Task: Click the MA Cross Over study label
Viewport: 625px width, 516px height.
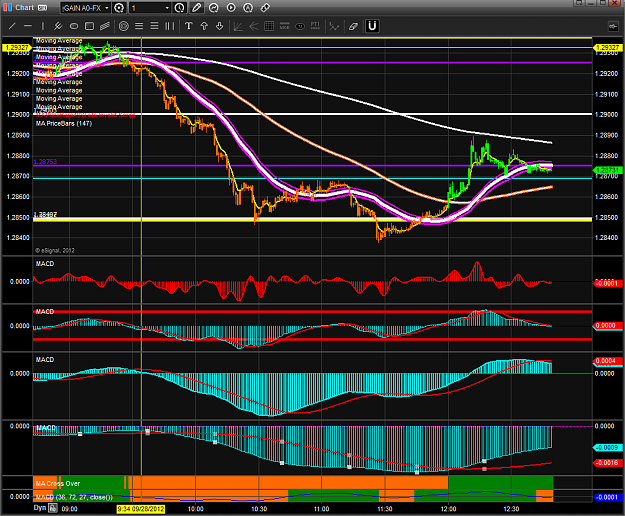Action: (58, 483)
